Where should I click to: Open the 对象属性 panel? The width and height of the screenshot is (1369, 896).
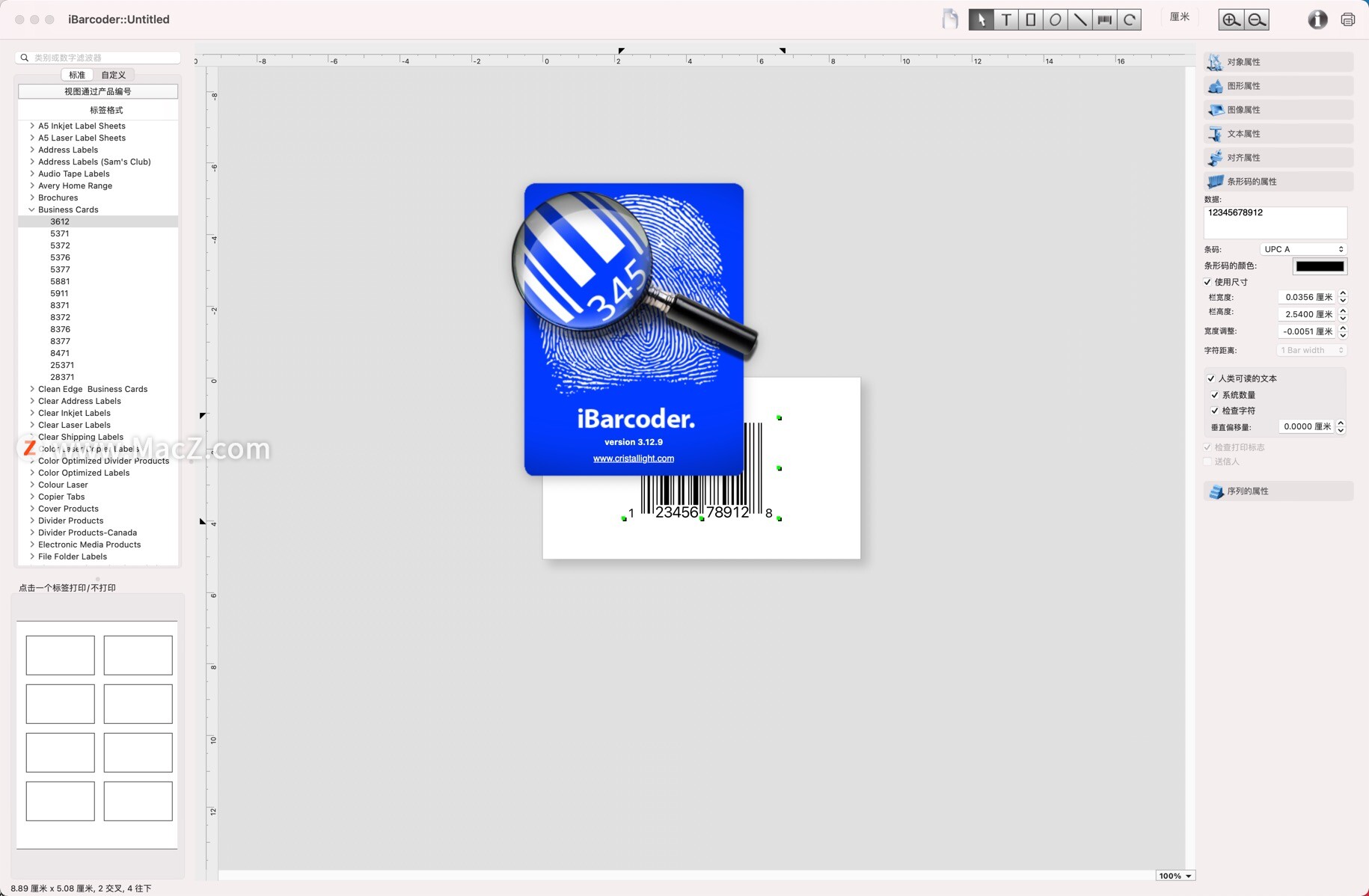[x=1278, y=62]
